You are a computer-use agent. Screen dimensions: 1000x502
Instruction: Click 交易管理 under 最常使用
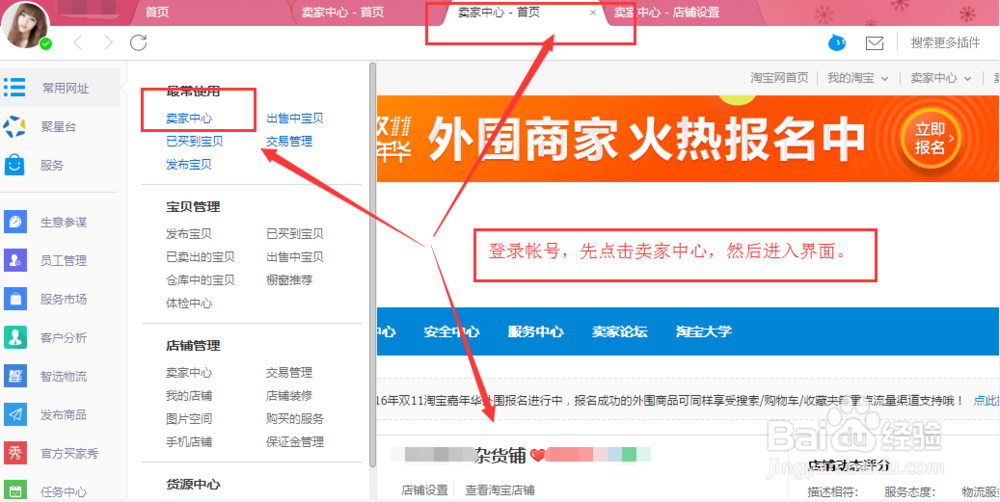(289, 141)
